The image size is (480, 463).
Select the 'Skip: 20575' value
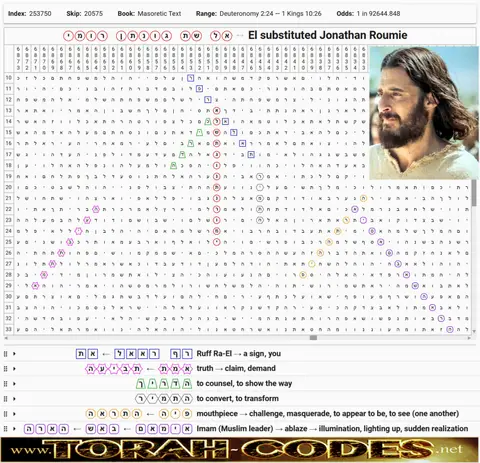(85, 14)
